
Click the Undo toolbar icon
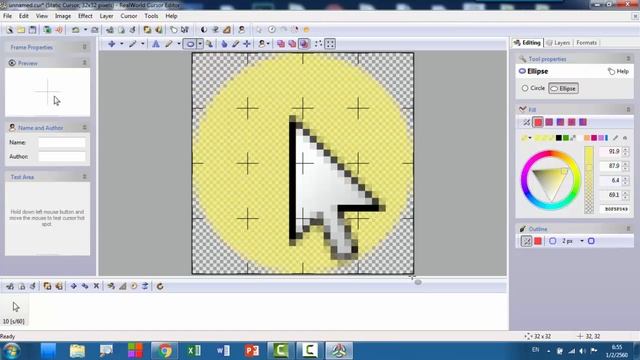coord(76,30)
